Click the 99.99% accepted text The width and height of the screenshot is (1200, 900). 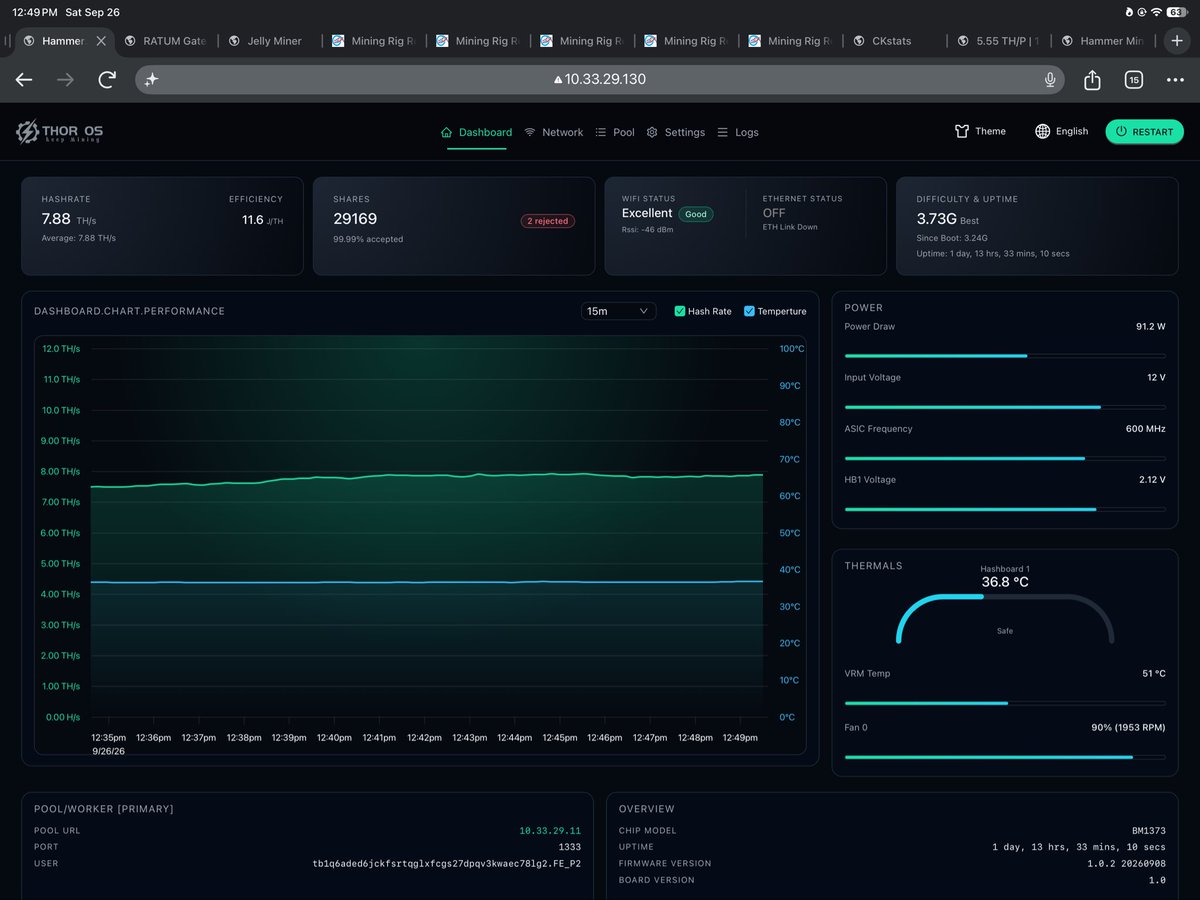click(x=368, y=239)
